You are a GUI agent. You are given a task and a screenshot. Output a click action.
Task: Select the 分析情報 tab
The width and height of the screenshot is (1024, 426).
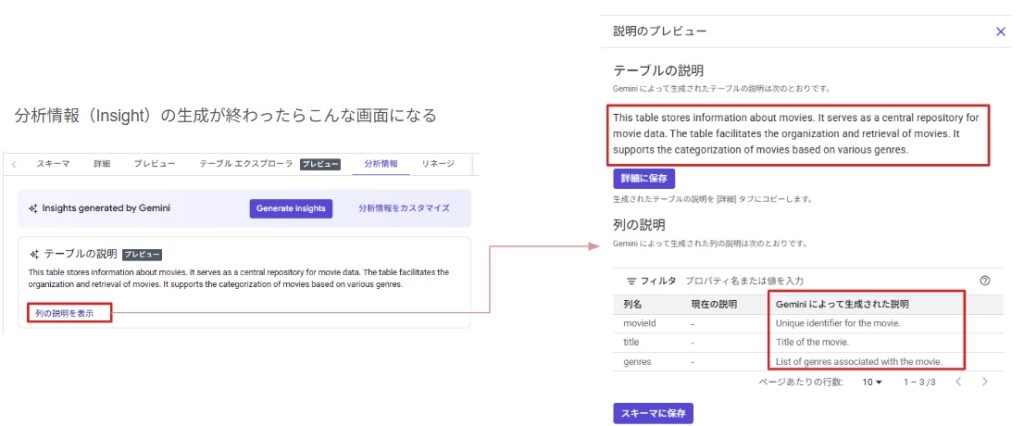click(381, 164)
